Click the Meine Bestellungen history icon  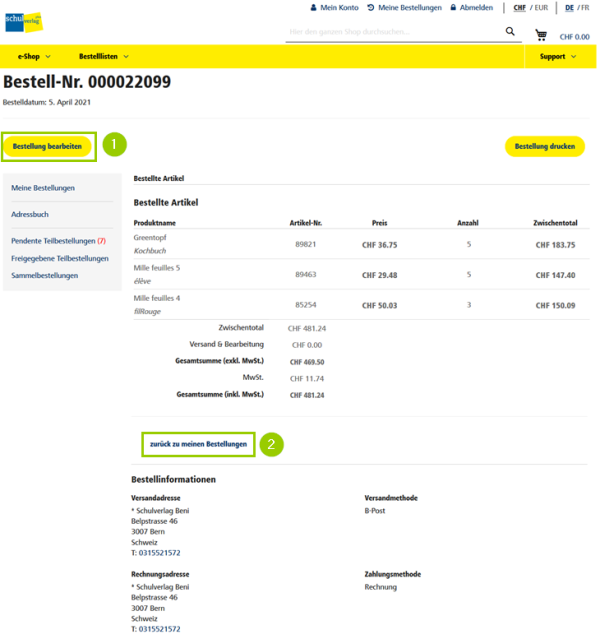click(x=371, y=8)
